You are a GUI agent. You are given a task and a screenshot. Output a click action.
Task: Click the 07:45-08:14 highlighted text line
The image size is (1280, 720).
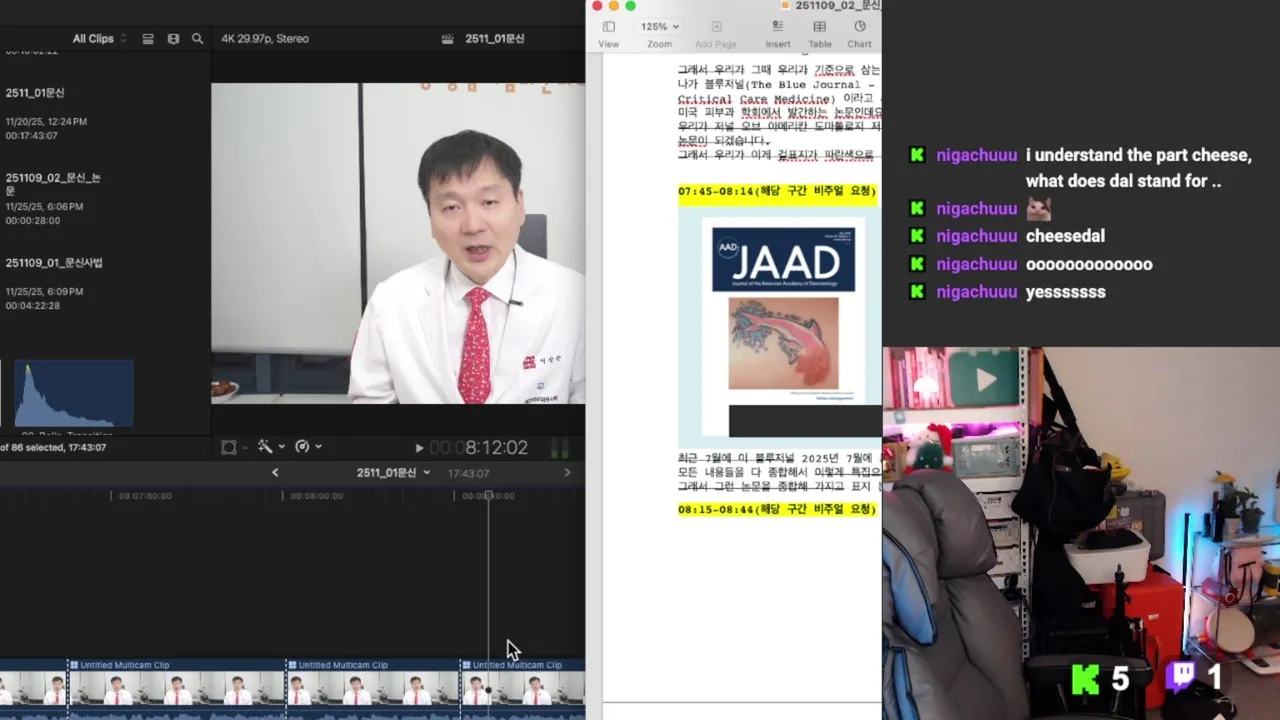tap(777, 191)
